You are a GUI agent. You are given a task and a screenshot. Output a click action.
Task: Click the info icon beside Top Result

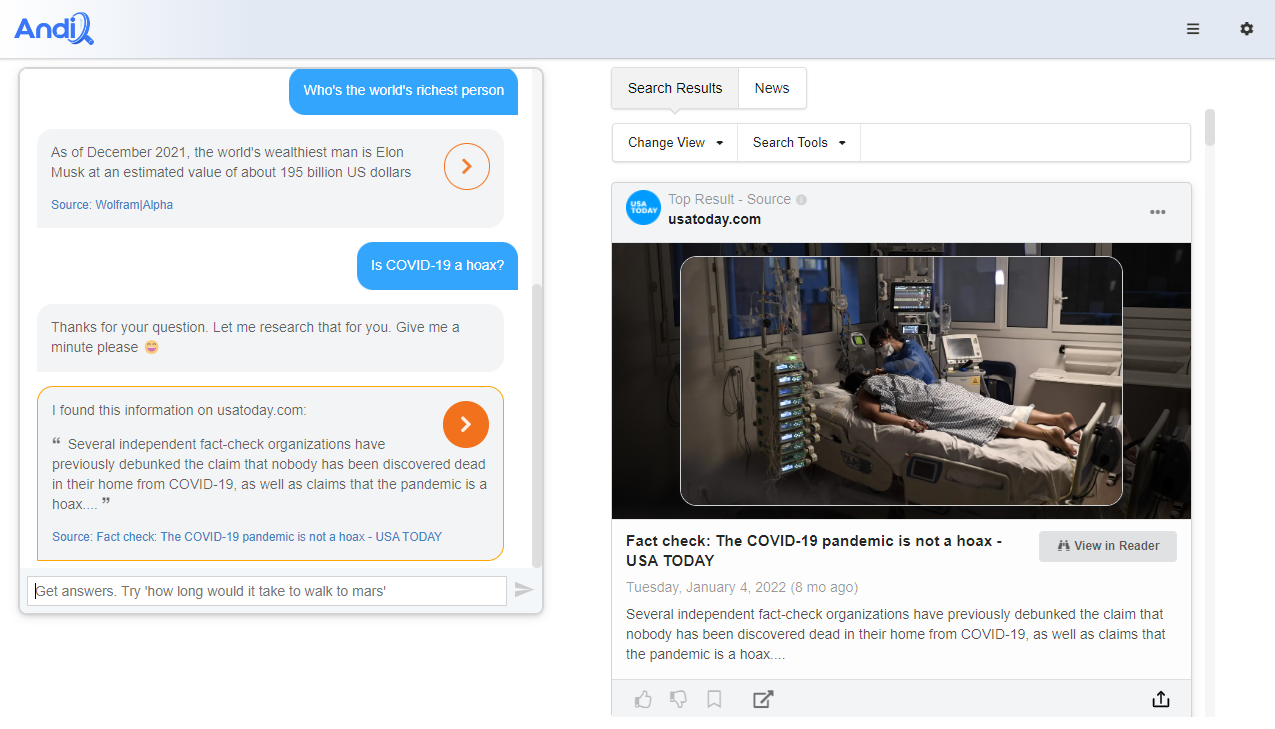pos(801,200)
